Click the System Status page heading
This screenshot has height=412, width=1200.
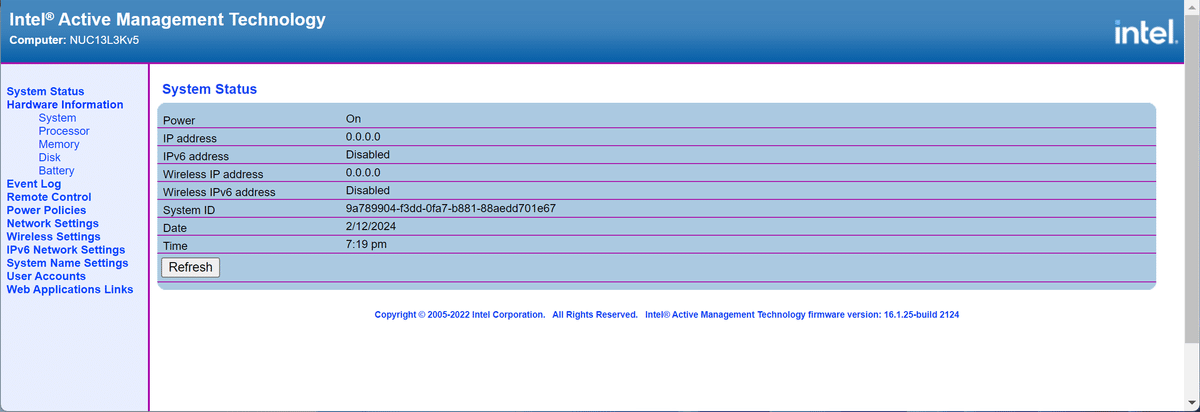point(209,89)
